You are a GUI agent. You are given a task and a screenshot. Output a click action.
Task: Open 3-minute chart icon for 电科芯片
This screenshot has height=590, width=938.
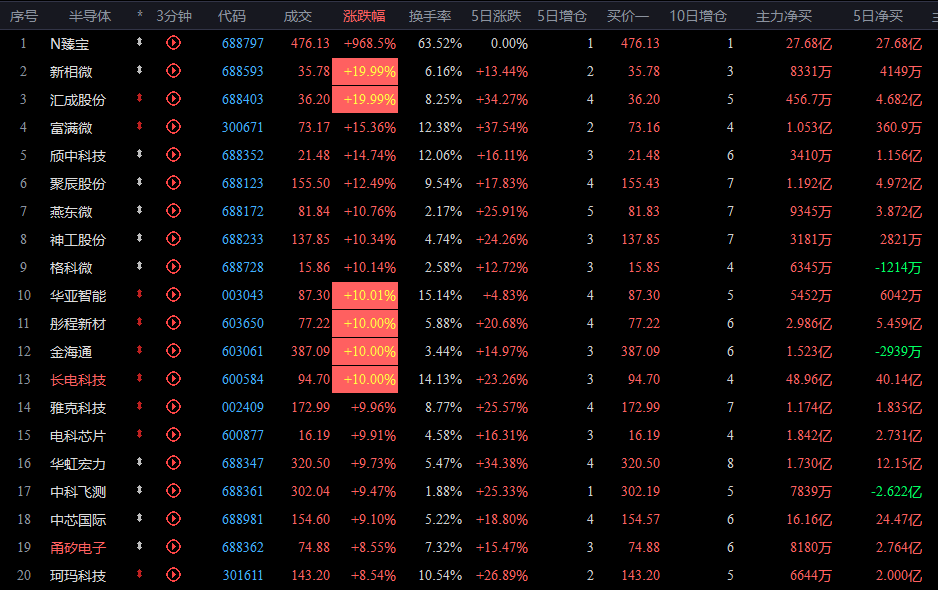173,435
